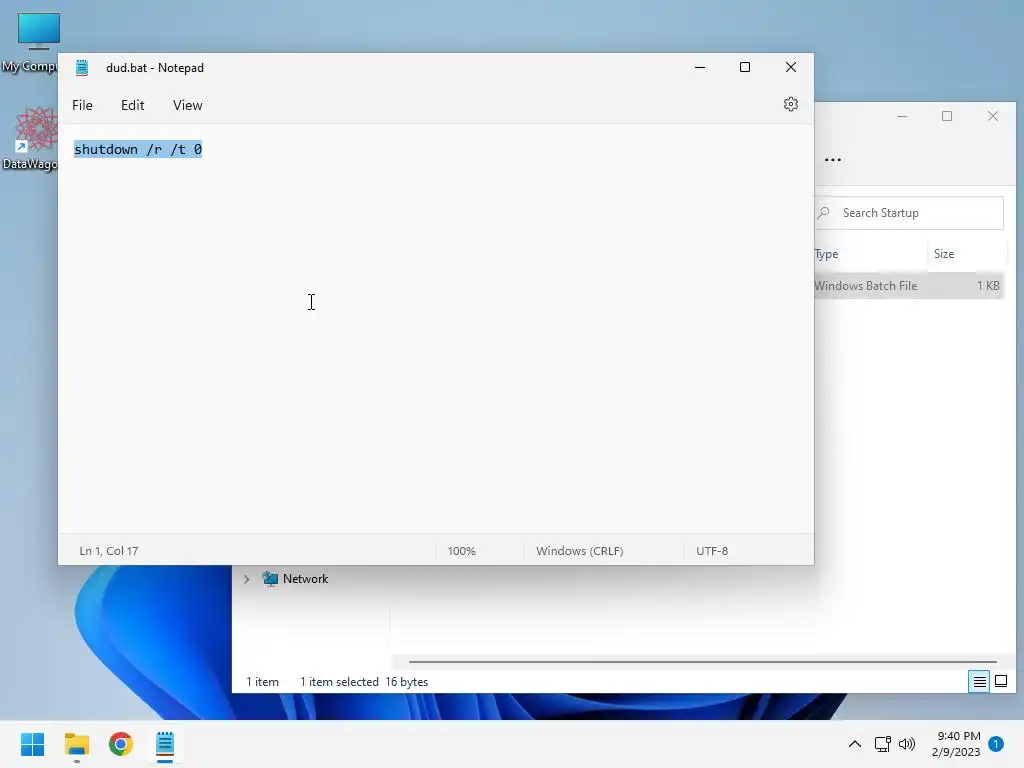
Task: Open the Edit menu in Notepad
Action: (x=133, y=105)
